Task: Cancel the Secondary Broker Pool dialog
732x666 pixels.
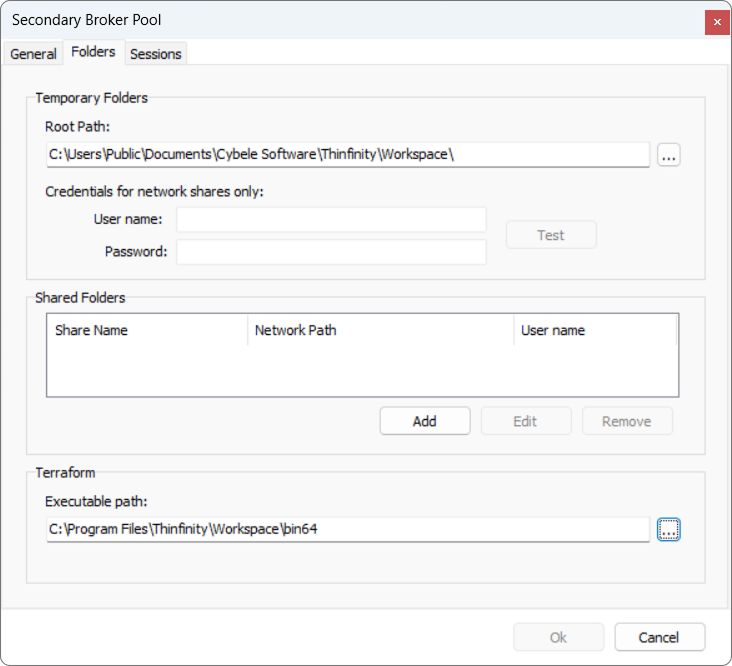Action: click(x=659, y=637)
